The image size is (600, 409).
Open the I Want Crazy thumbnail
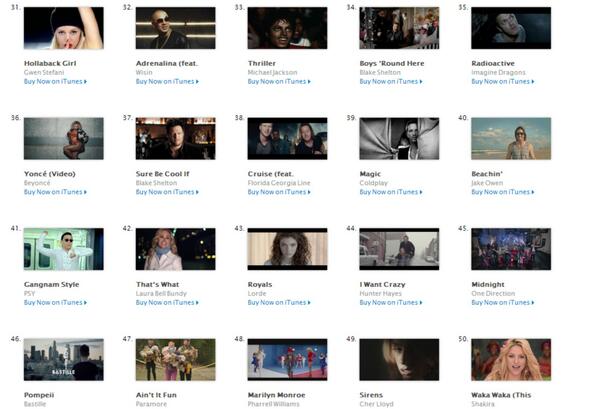(399, 249)
